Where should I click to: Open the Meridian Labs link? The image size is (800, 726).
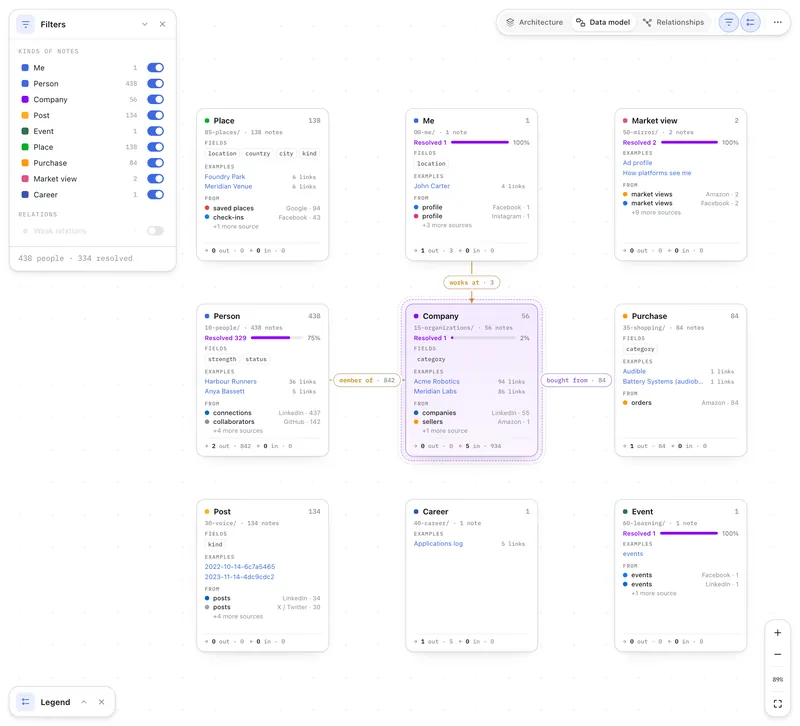435,391
